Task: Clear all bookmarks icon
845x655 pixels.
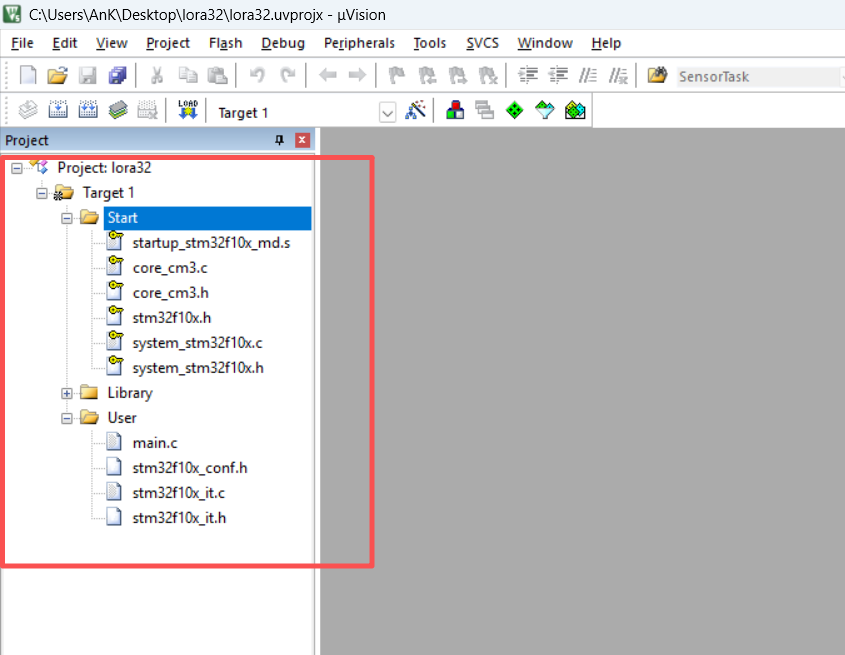Action: (x=488, y=75)
